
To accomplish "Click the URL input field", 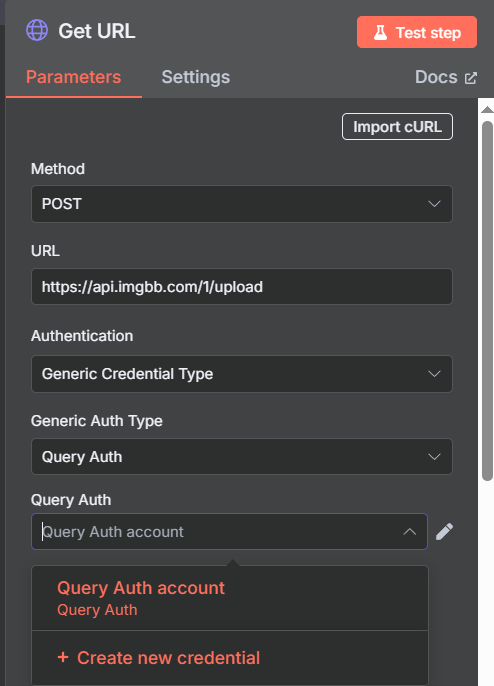I will coord(242,287).
